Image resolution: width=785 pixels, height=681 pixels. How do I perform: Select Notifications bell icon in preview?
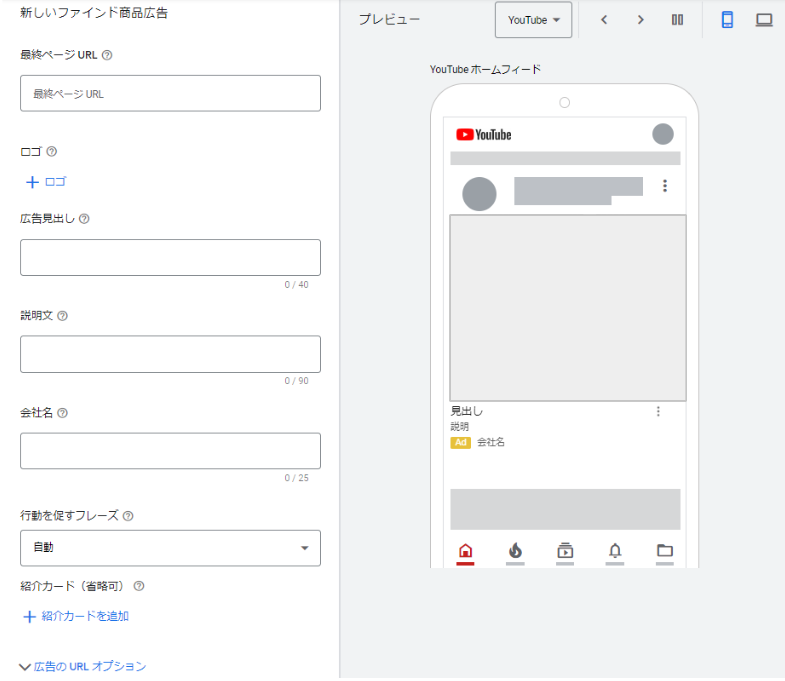coord(615,551)
